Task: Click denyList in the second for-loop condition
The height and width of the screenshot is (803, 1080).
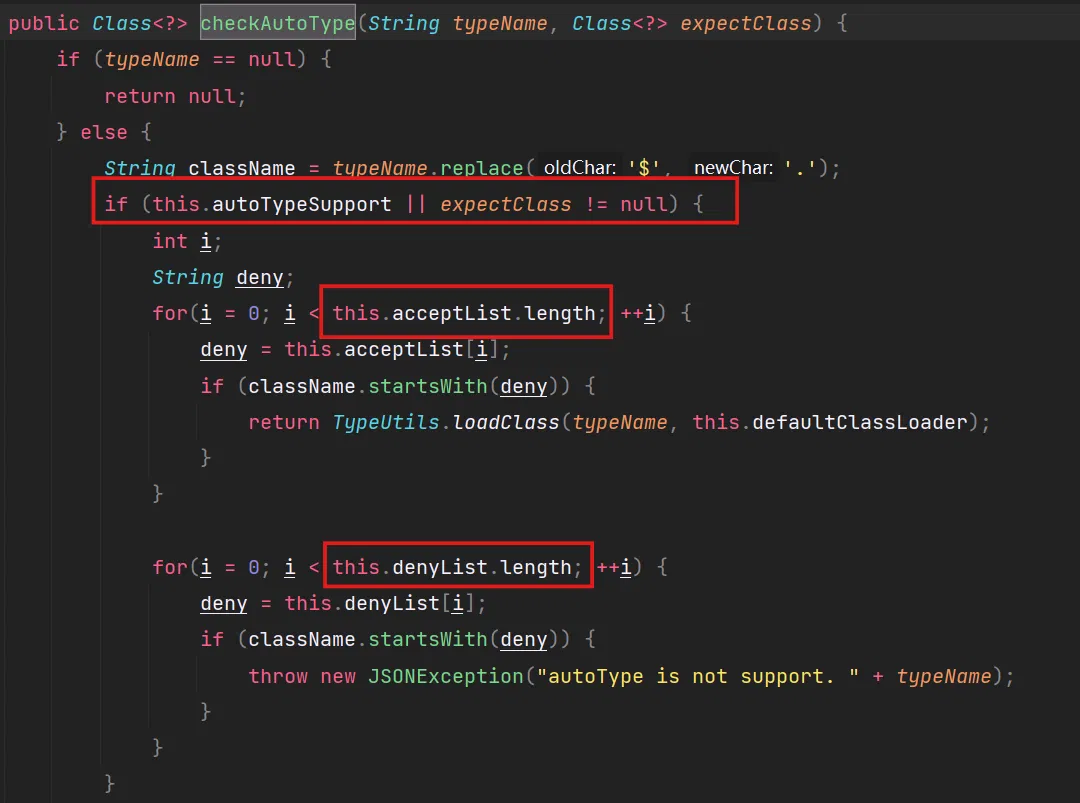Action: (440, 567)
